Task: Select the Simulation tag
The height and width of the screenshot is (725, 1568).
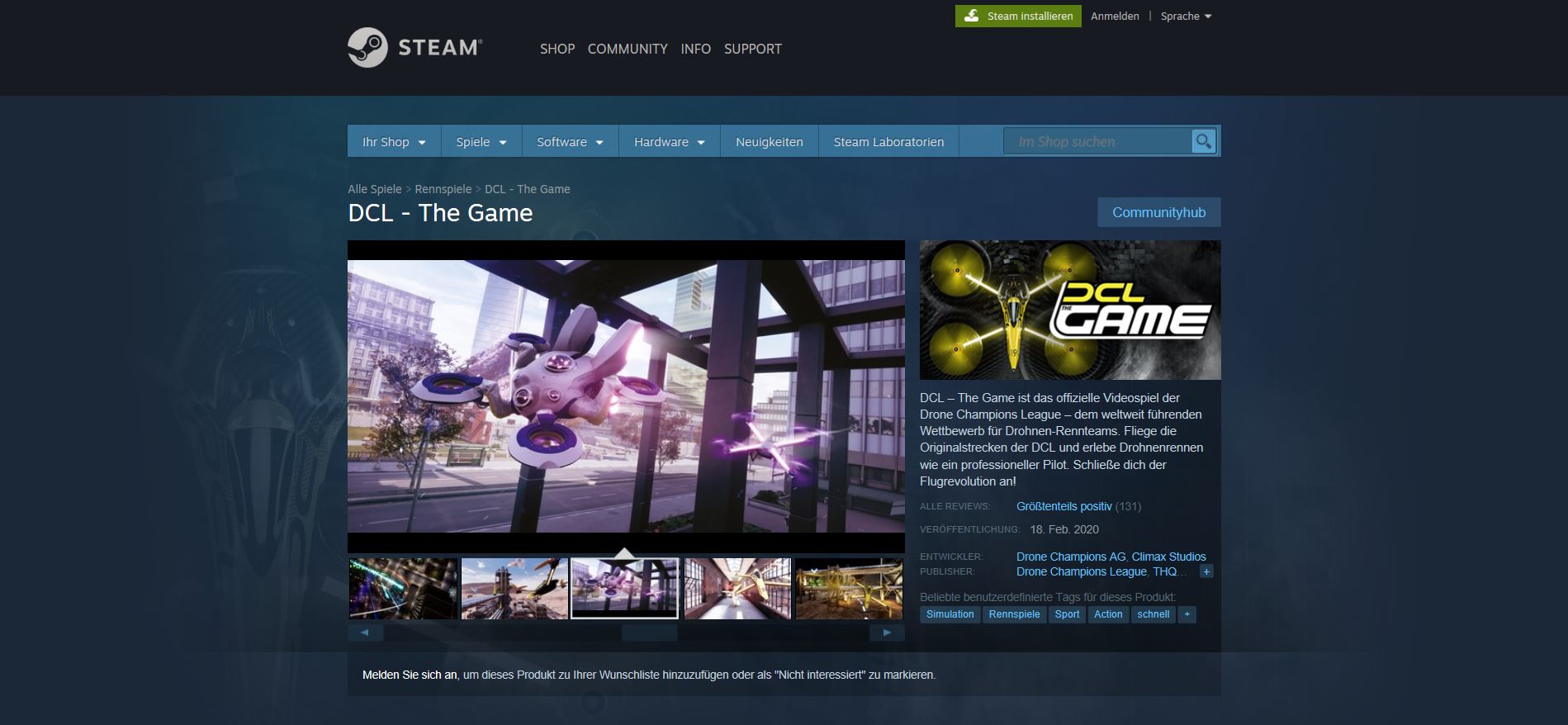Action: (950, 614)
